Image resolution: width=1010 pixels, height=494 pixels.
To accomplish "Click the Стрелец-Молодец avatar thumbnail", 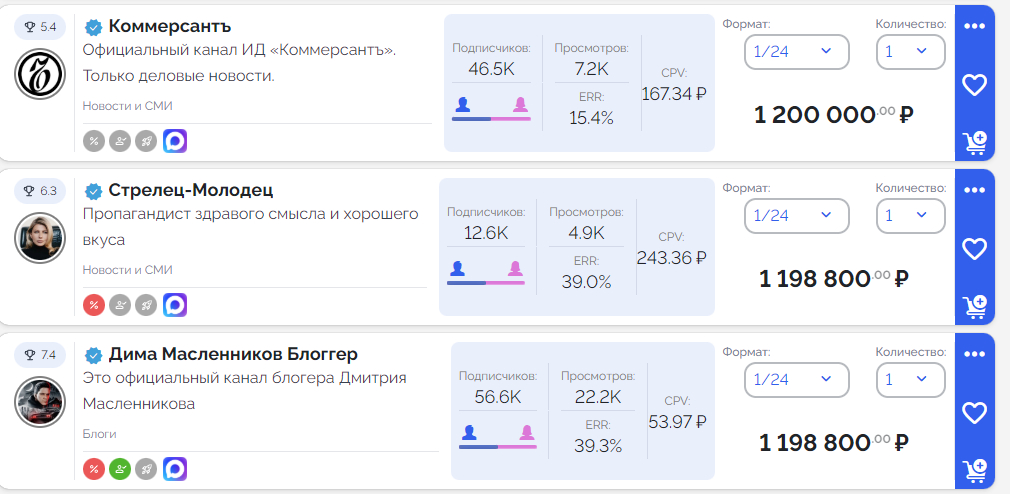I will [40, 238].
